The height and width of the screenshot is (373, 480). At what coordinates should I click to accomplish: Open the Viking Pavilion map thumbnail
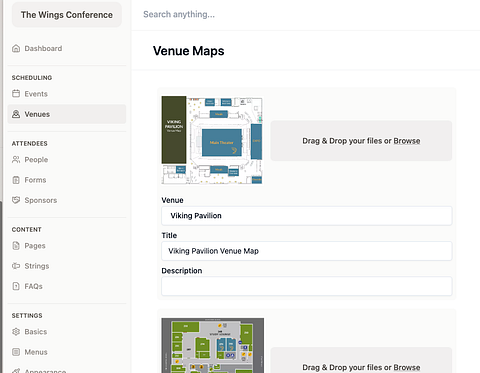tap(212, 140)
